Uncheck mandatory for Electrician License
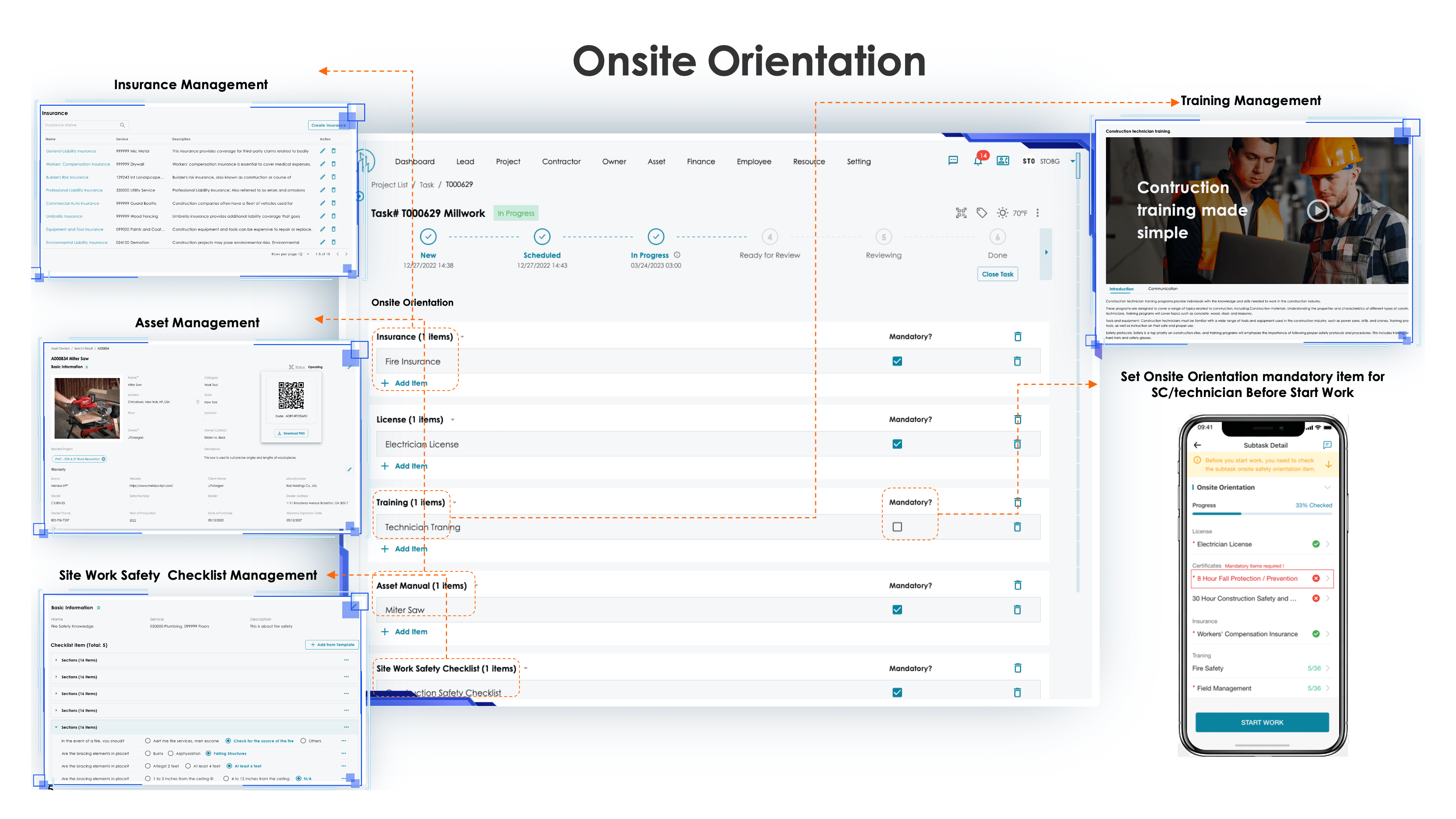 tap(897, 444)
